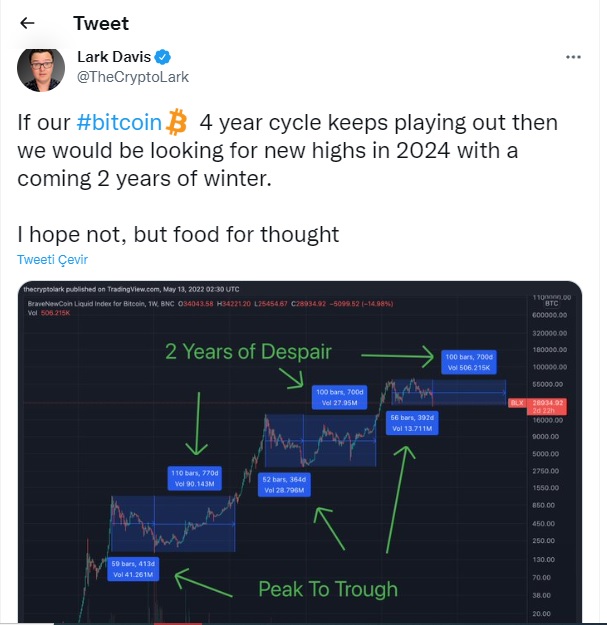Open the Lark Davis display name
The width and height of the screenshot is (607, 625).
(x=119, y=57)
